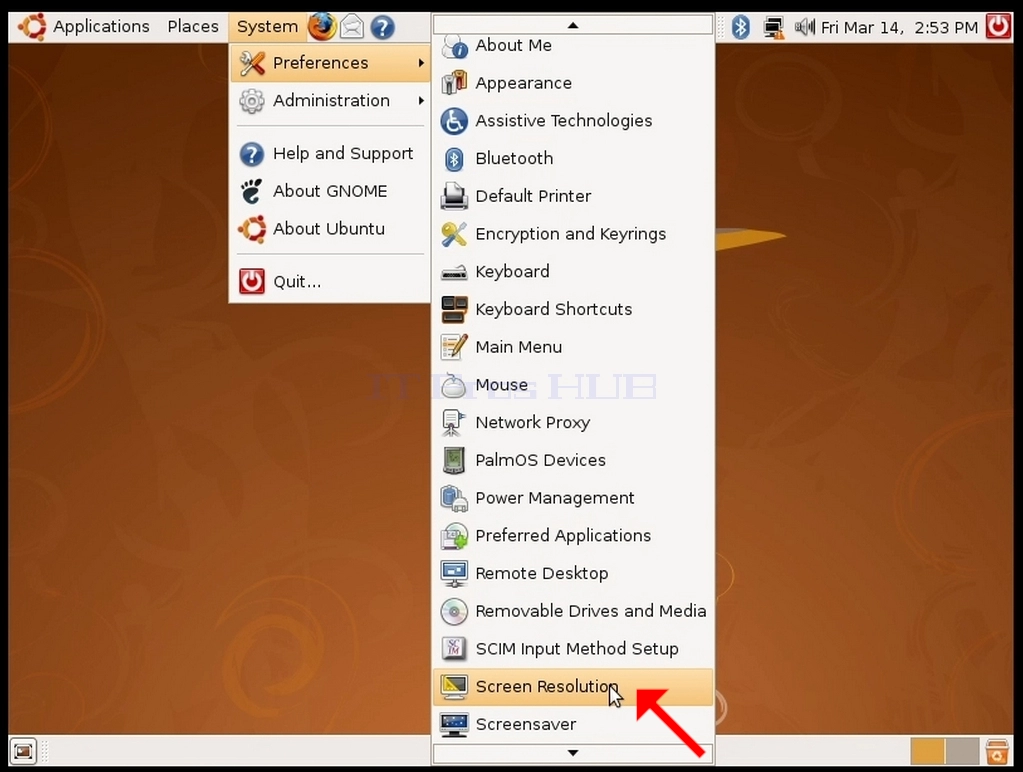Click the Preferred Applications icon
1023x772 pixels.
[454, 536]
